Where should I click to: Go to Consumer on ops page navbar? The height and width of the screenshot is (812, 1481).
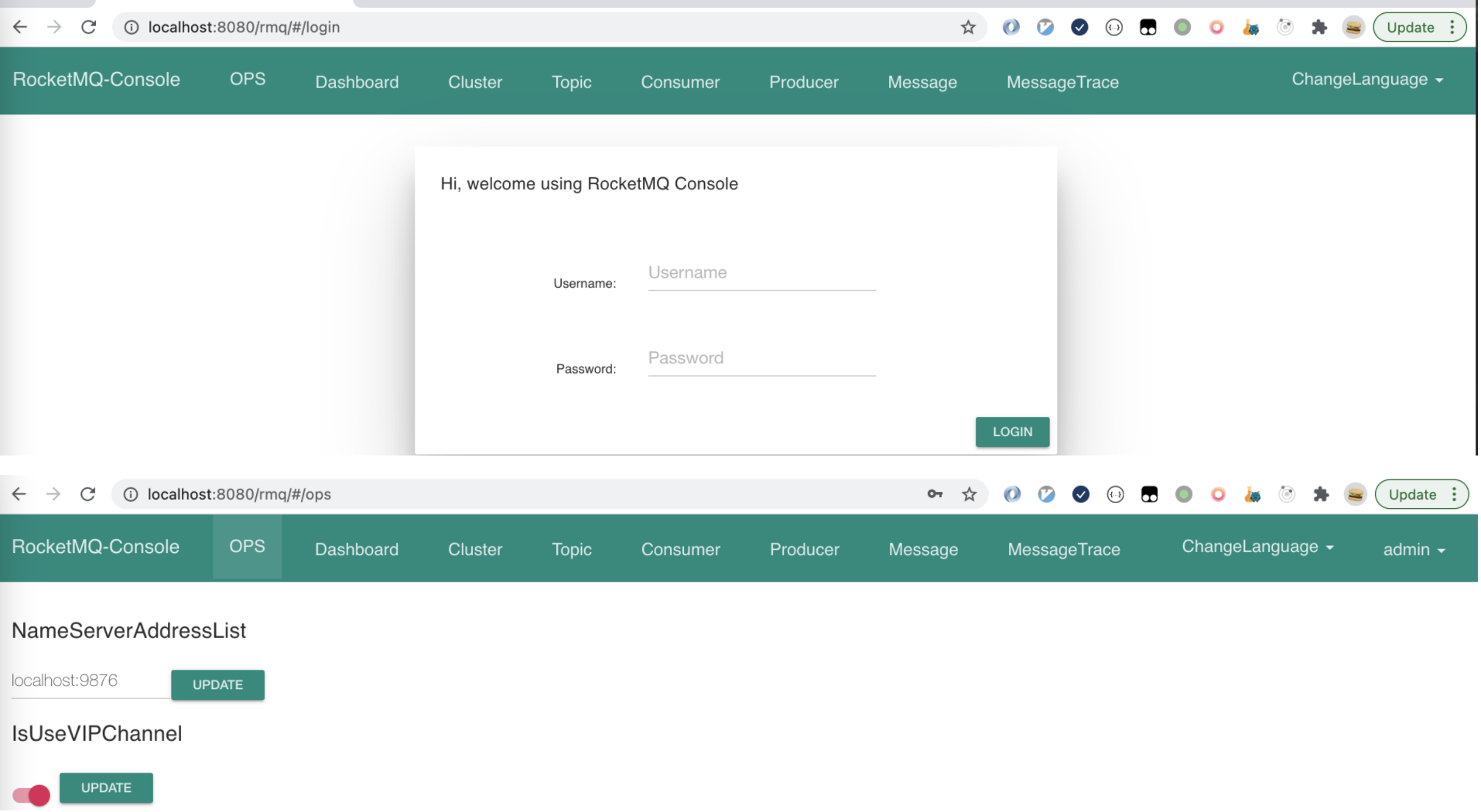click(x=681, y=550)
